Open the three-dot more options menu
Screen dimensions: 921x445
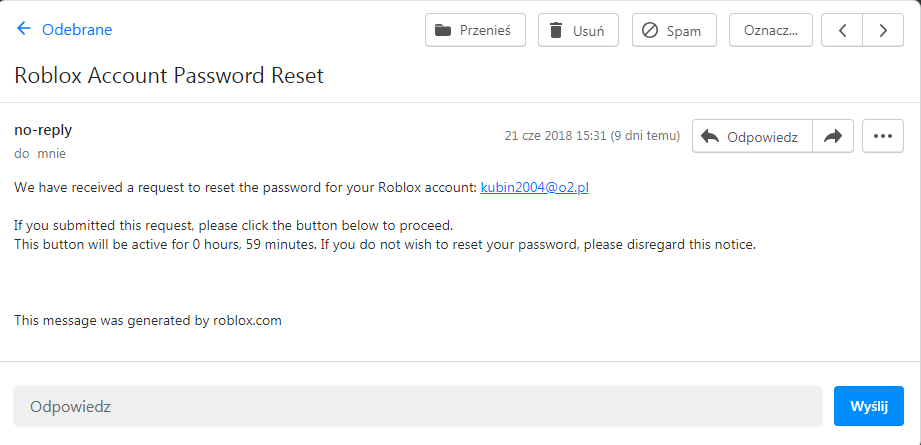click(882, 137)
